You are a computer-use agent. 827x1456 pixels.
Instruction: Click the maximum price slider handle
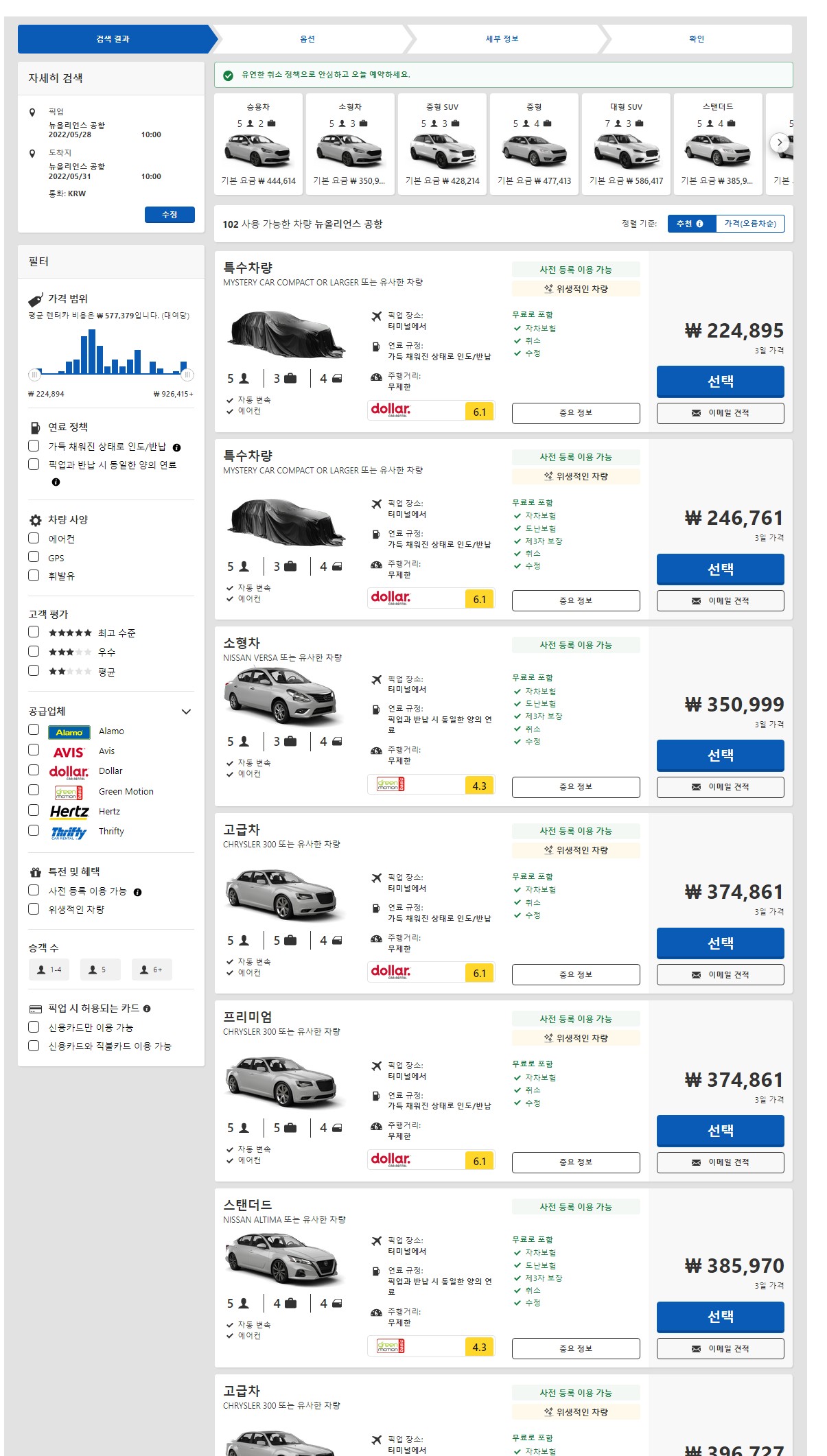tap(187, 375)
